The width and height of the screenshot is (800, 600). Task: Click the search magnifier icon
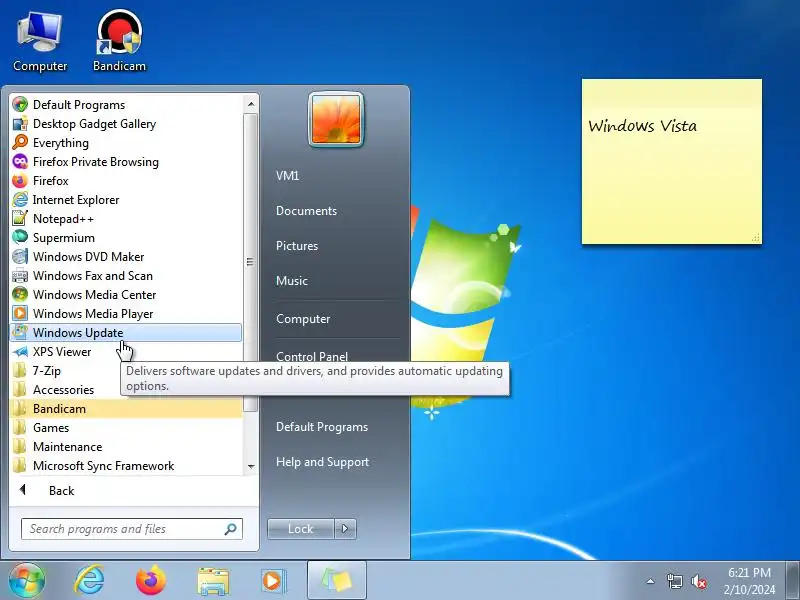[x=231, y=529]
